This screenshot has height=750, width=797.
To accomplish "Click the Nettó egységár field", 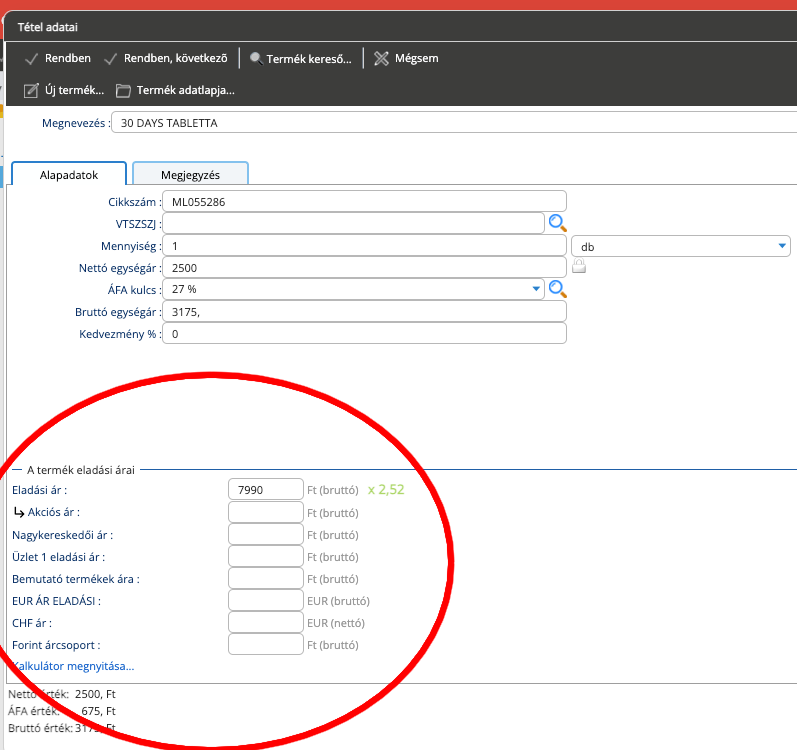I will [364, 267].
